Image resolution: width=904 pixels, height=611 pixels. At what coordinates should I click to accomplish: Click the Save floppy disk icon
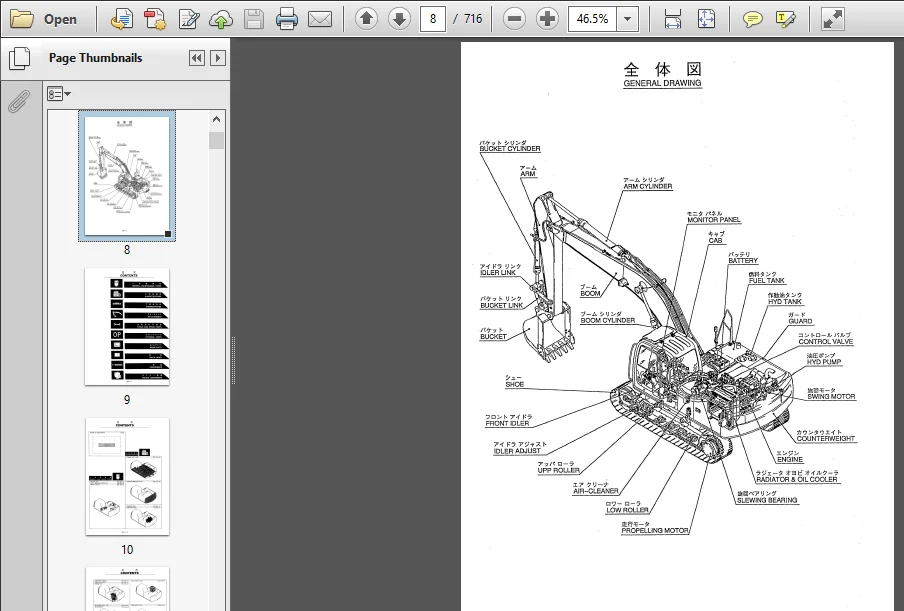point(254,19)
